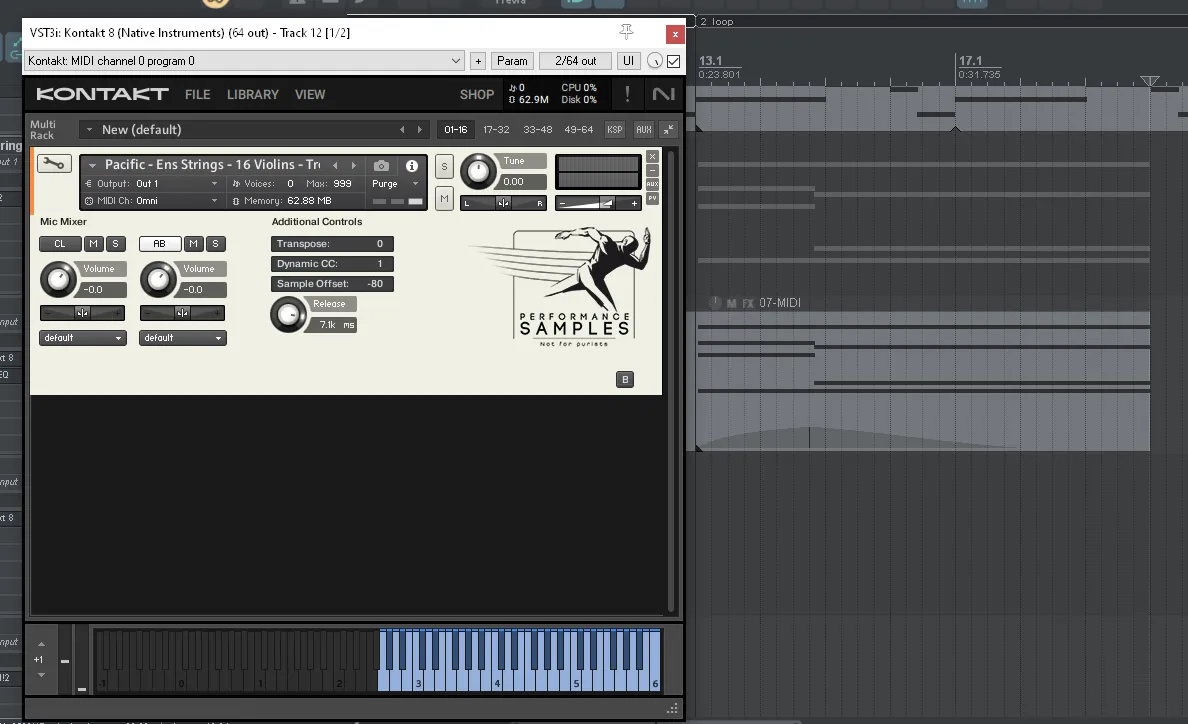Screen dimensions: 1188x724
Task: Click the Transpose value field
Action: coord(332,244)
